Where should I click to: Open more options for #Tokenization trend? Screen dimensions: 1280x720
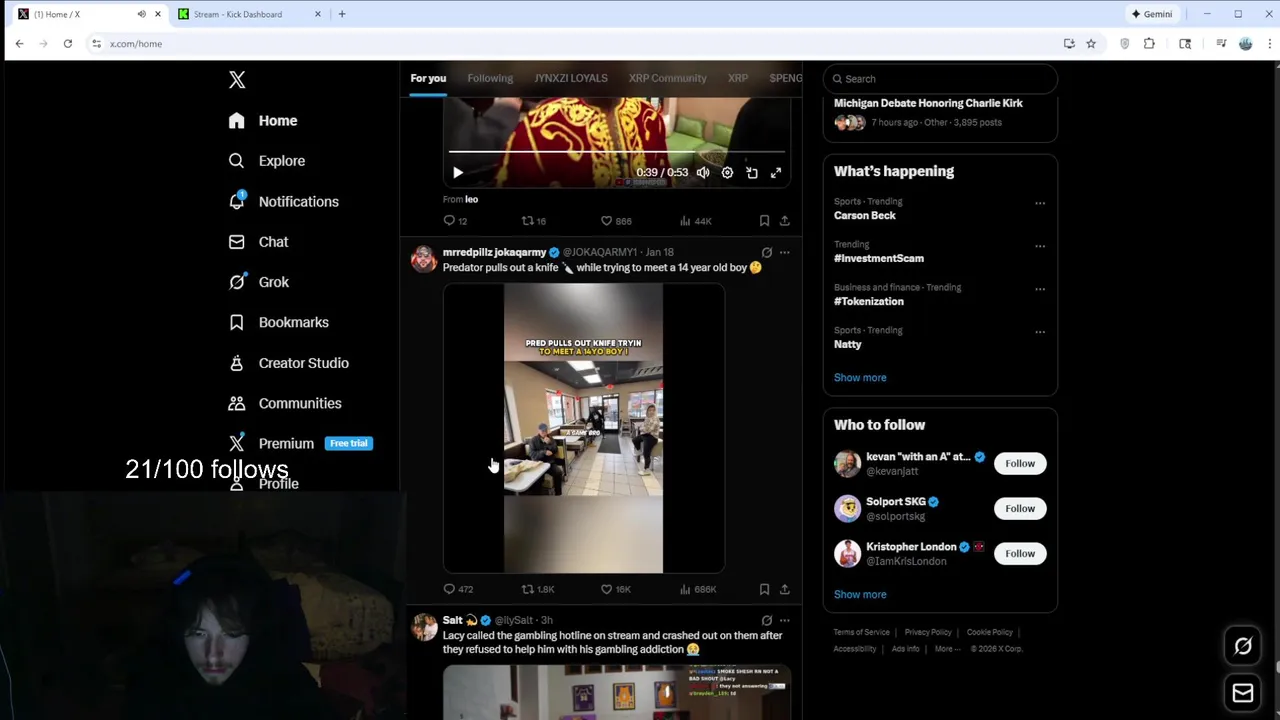pos(1040,289)
